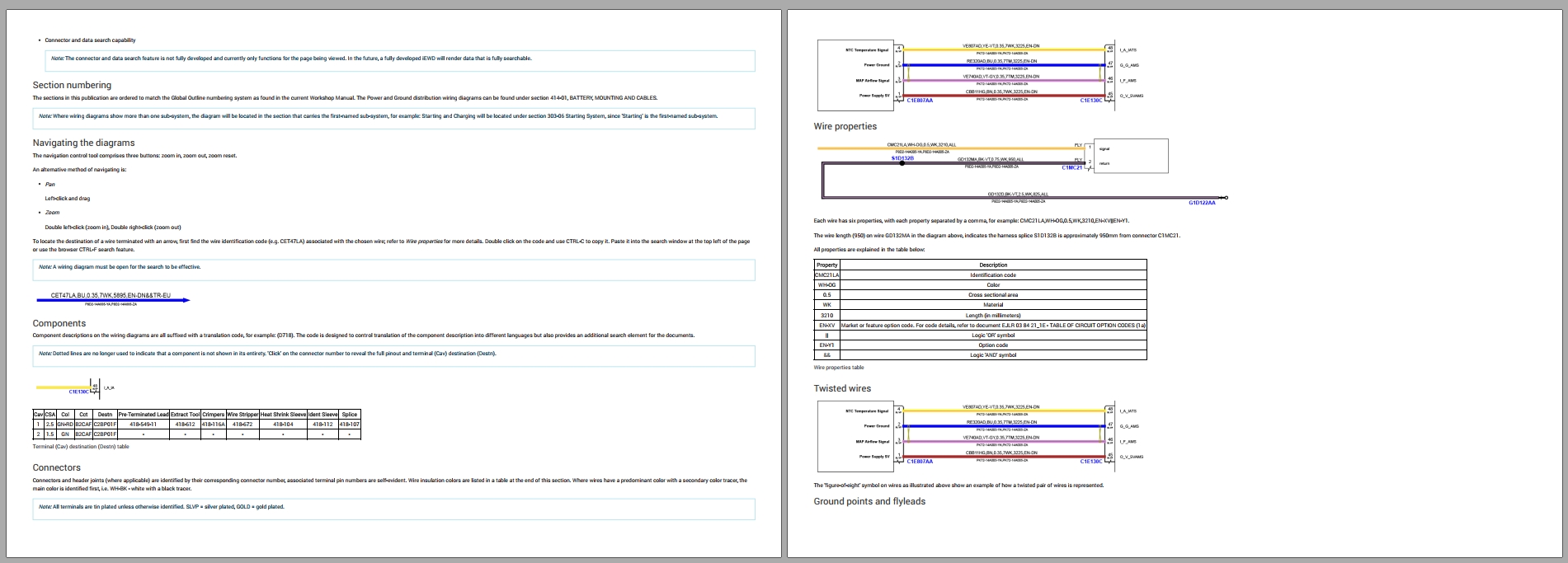Click the 'Wire Stripper' column header
The height and width of the screenshot is (563, 1568).
(242, 415)
